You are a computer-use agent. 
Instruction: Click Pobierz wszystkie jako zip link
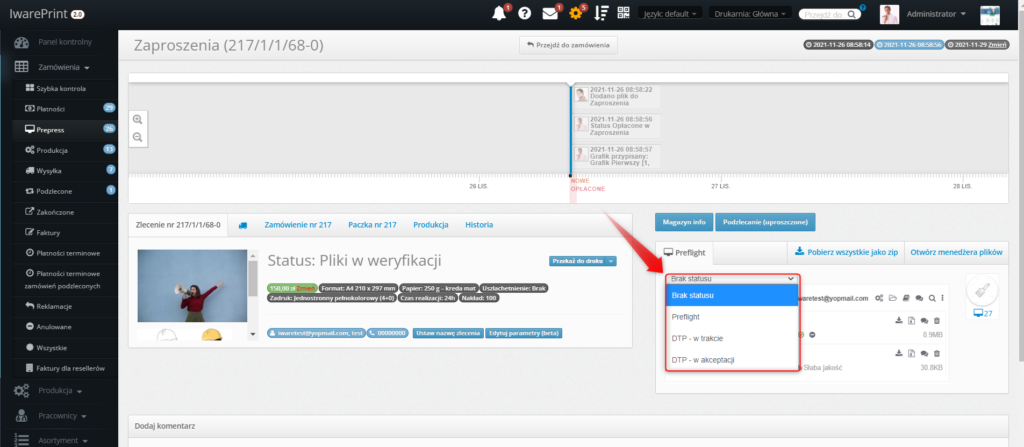(846, 252)
